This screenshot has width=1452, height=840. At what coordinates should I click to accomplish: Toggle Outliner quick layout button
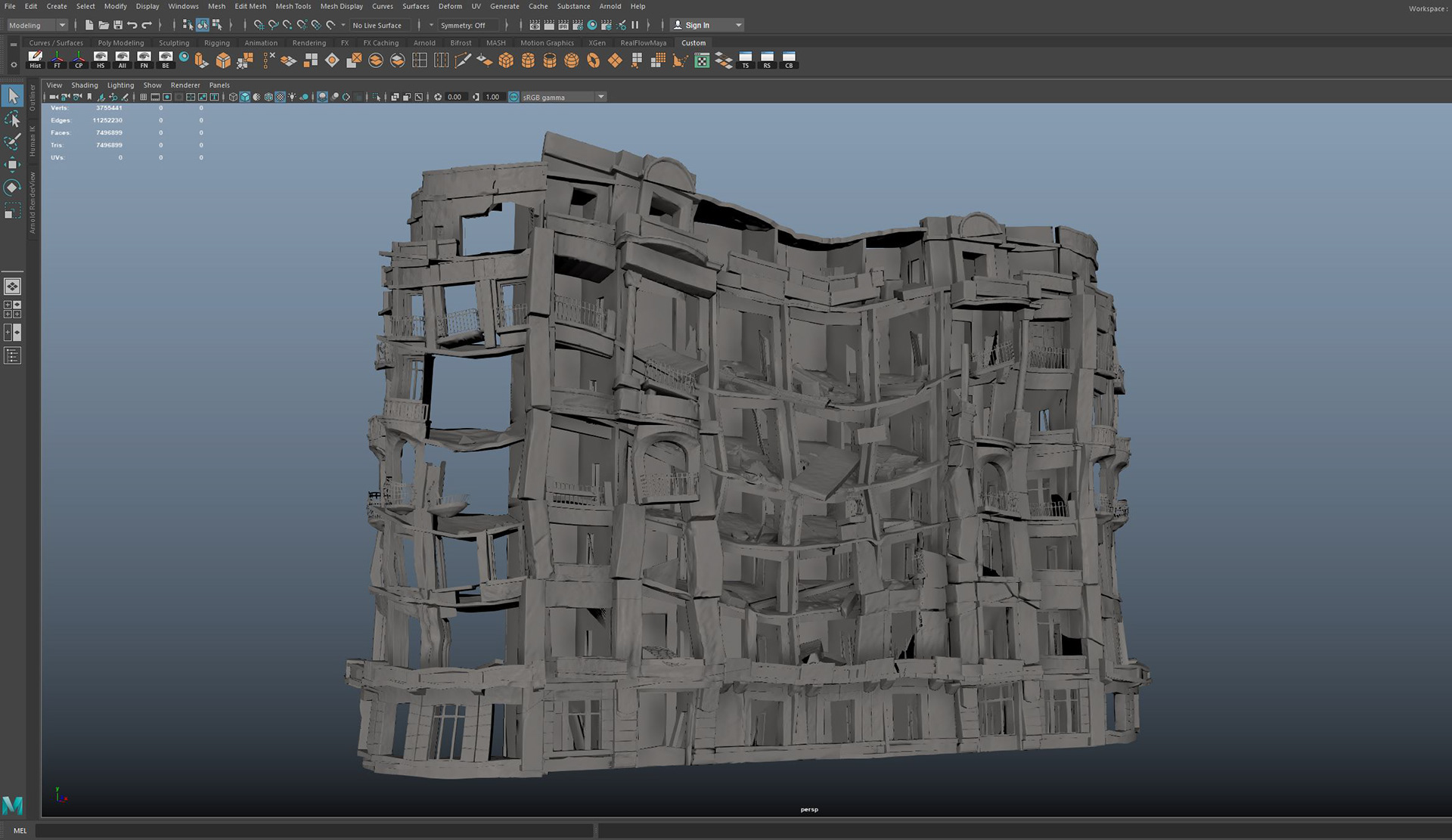(x=12, y=355)
